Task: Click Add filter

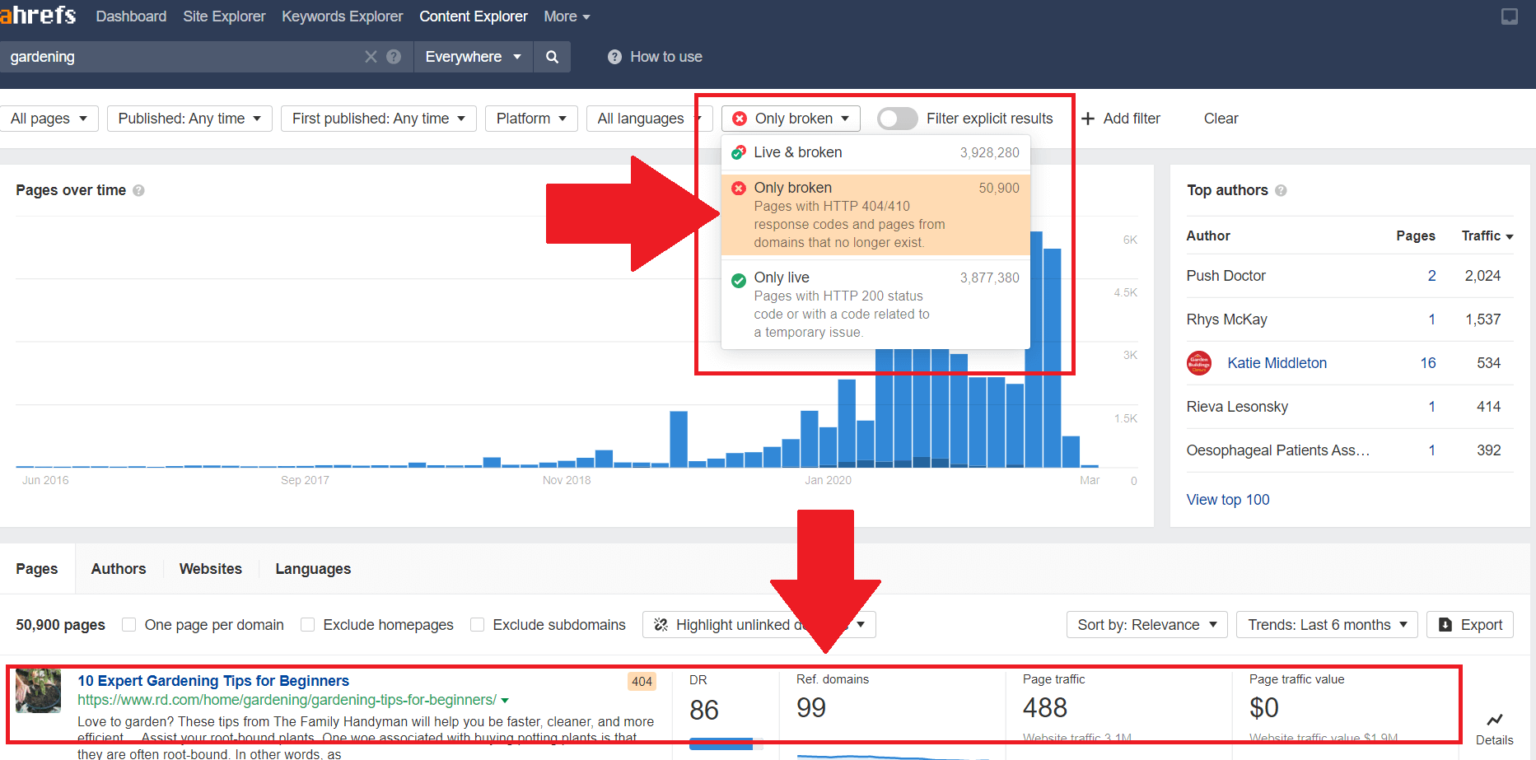Action: (1121, 118)
